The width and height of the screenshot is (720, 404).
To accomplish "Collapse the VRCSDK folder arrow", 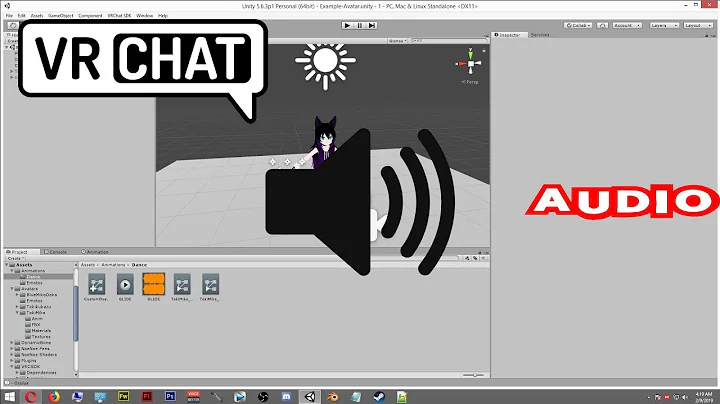I will pyautogui.click(x=12, y=366).
